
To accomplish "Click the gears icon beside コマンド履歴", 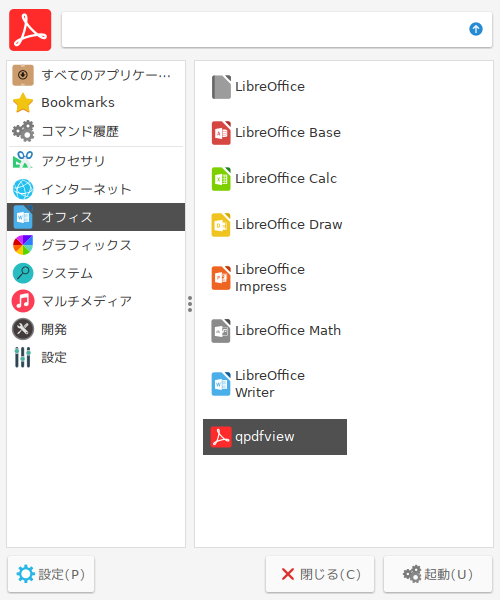I will (x=23, y=131).
